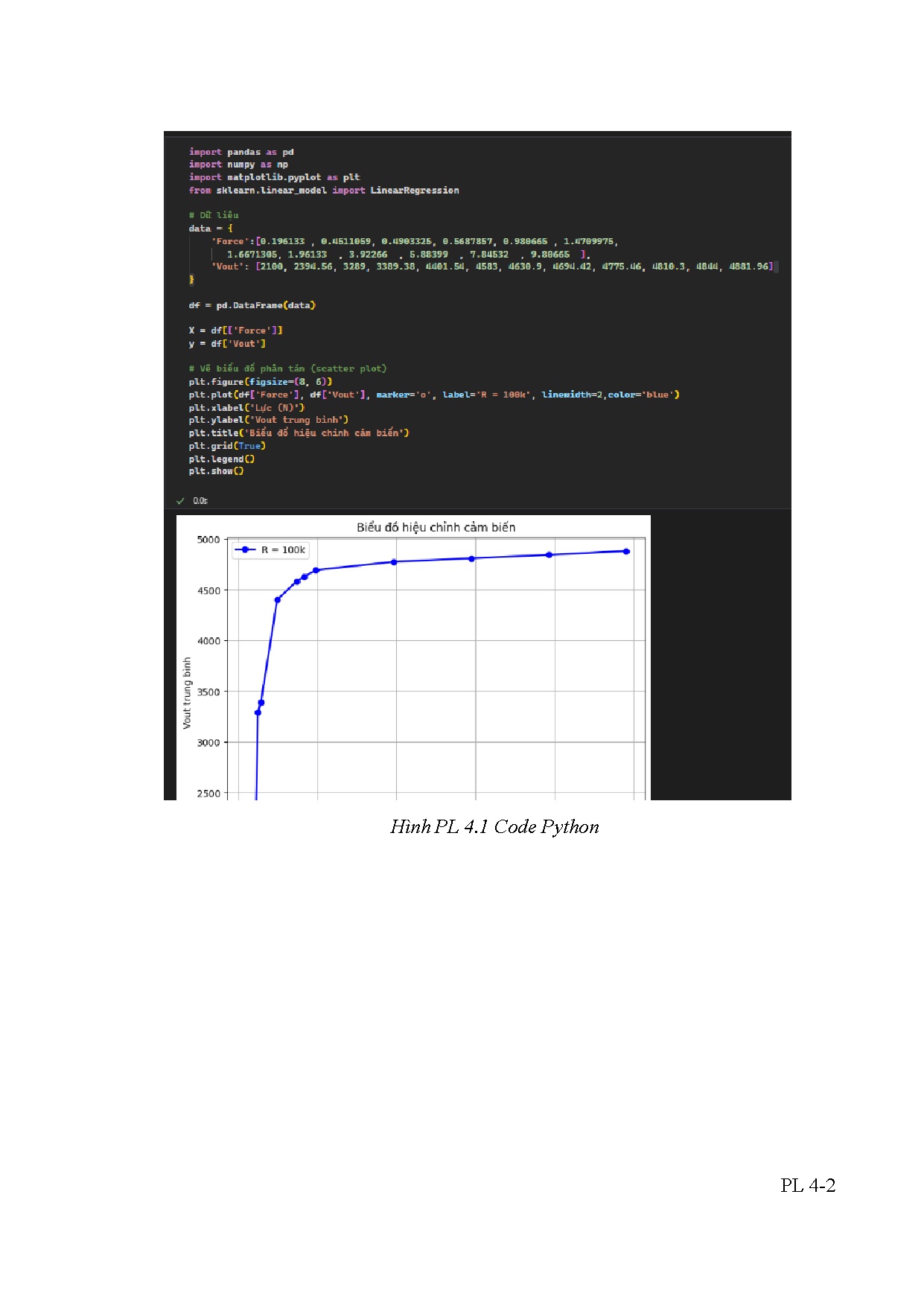Viewport: 924px width, 1305px height.
Task: Click the data point just above 4000
Action: pos(278,600)
